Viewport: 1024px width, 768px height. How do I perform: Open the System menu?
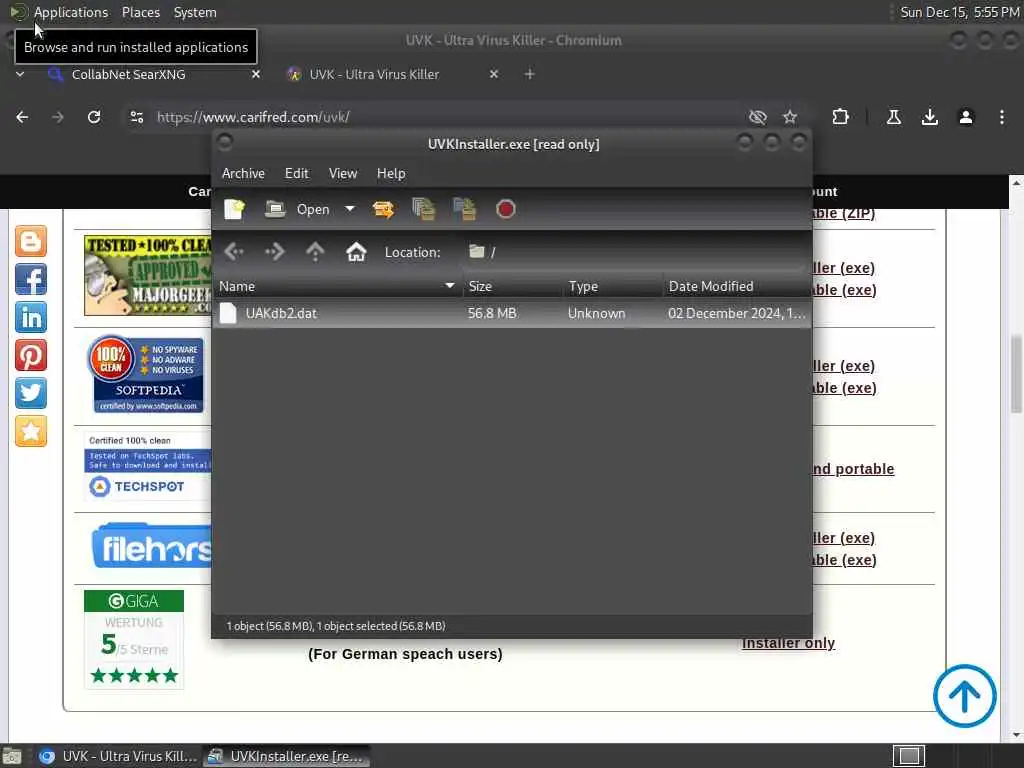tap(195, 12)
